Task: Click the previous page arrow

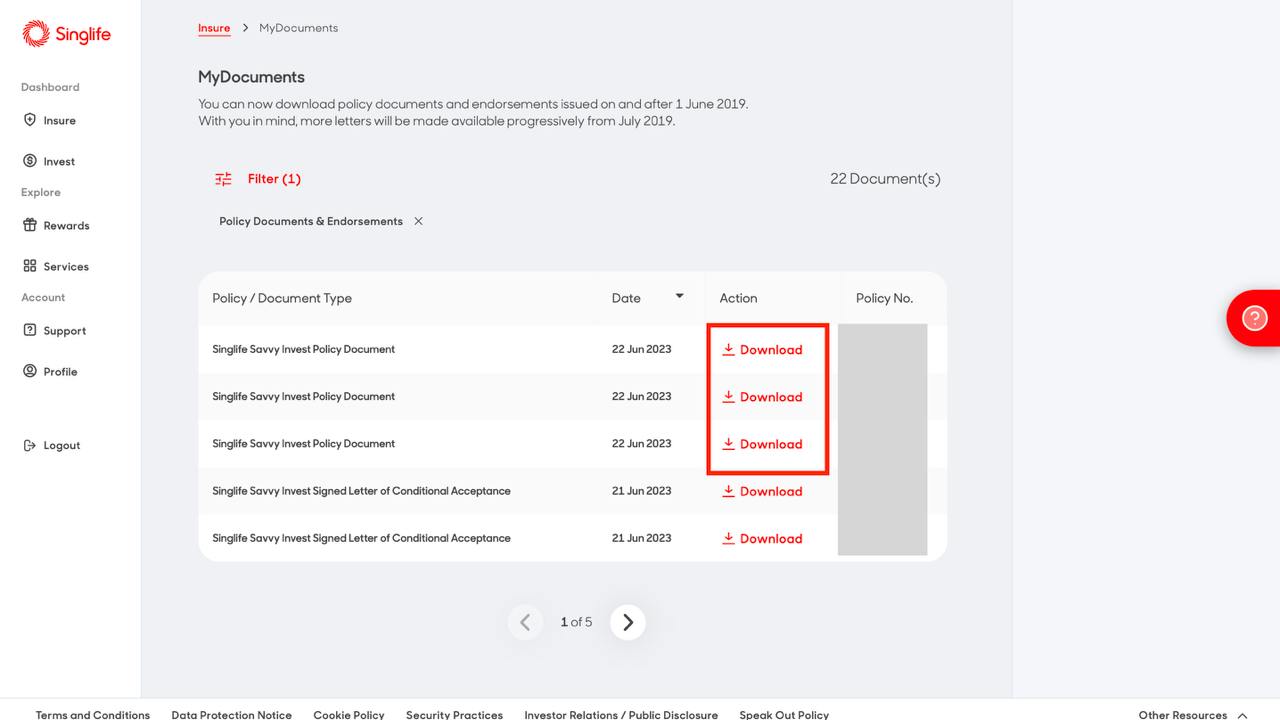Action: [525, 622]
